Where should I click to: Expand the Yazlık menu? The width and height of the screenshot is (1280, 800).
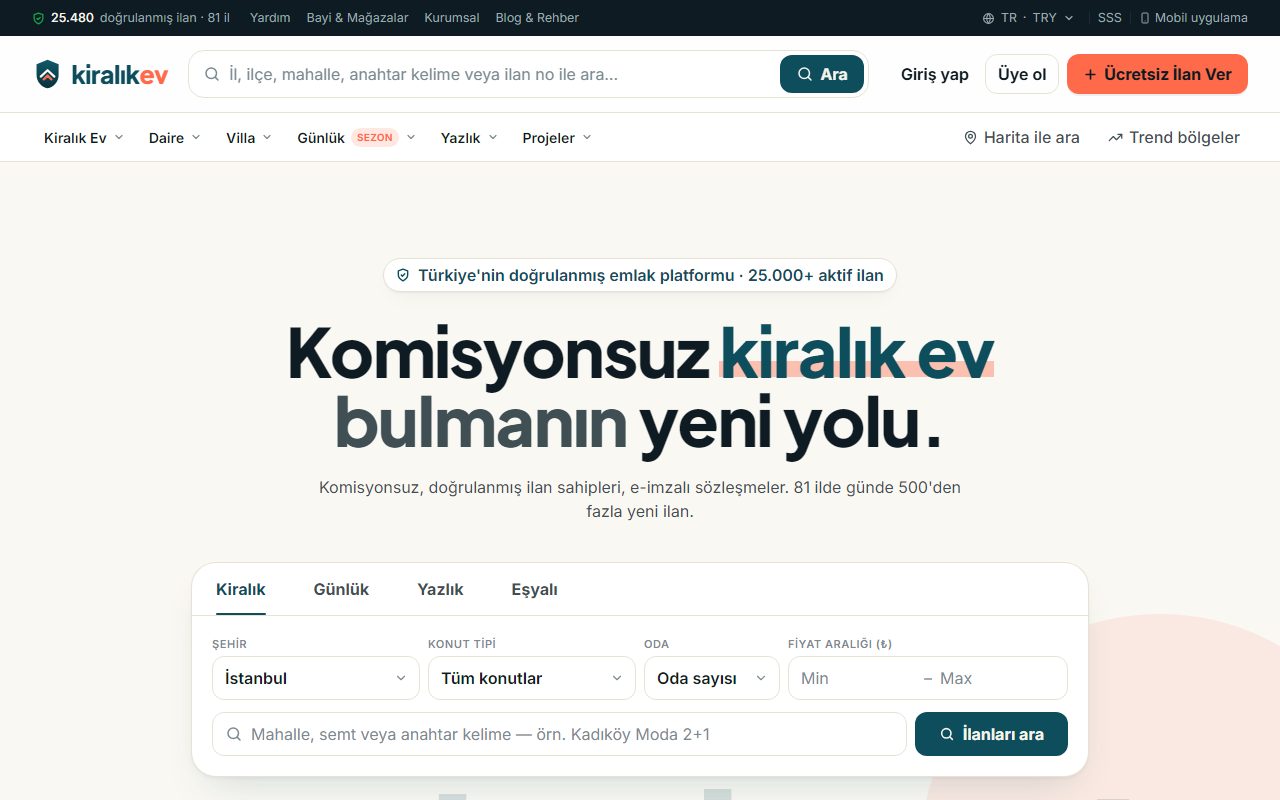coord(469,138)
